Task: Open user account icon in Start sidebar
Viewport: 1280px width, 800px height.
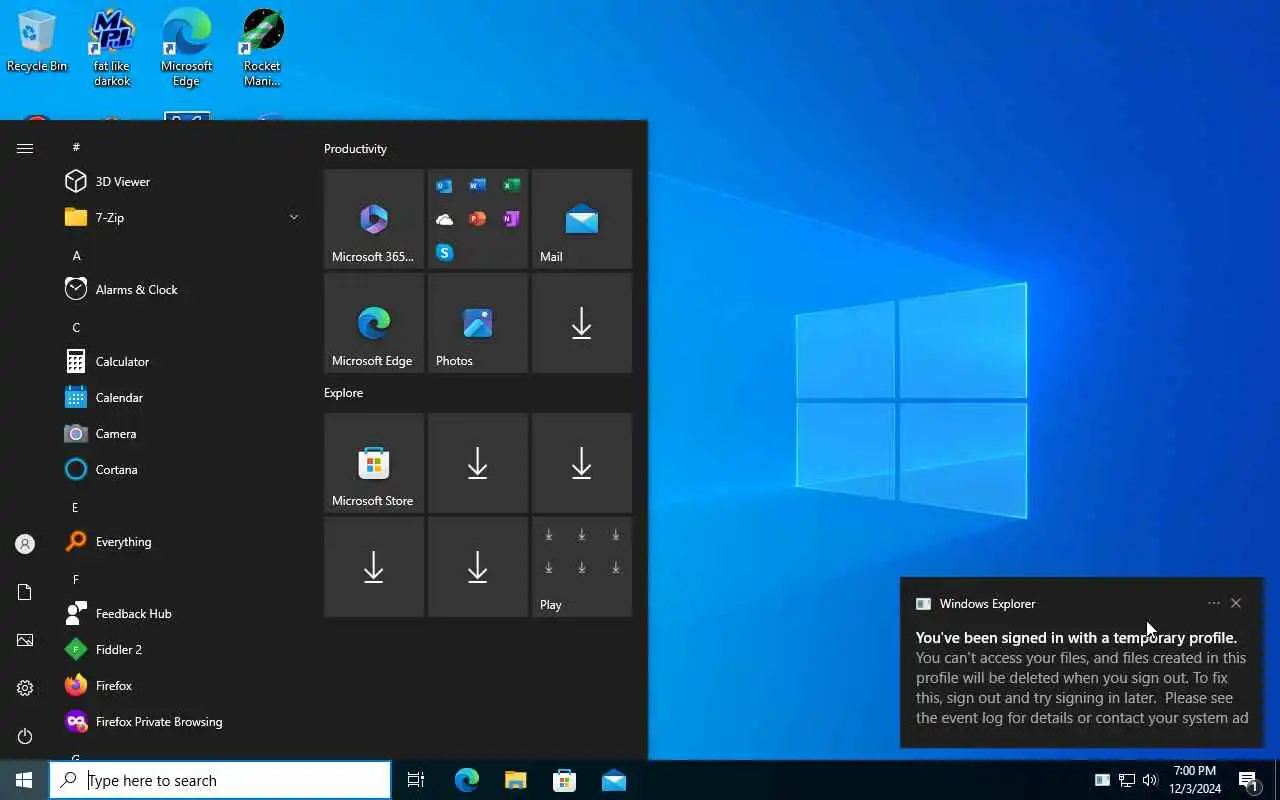Action: 25,544
